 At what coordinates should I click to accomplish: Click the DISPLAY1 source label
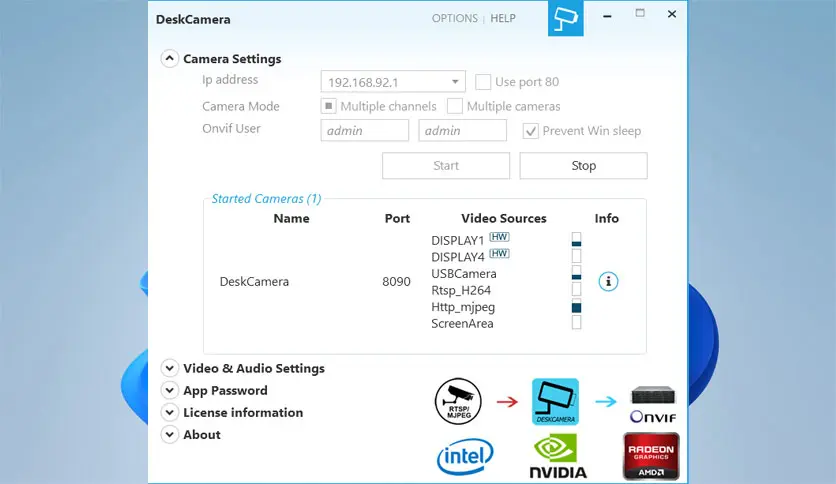(457, 240)
